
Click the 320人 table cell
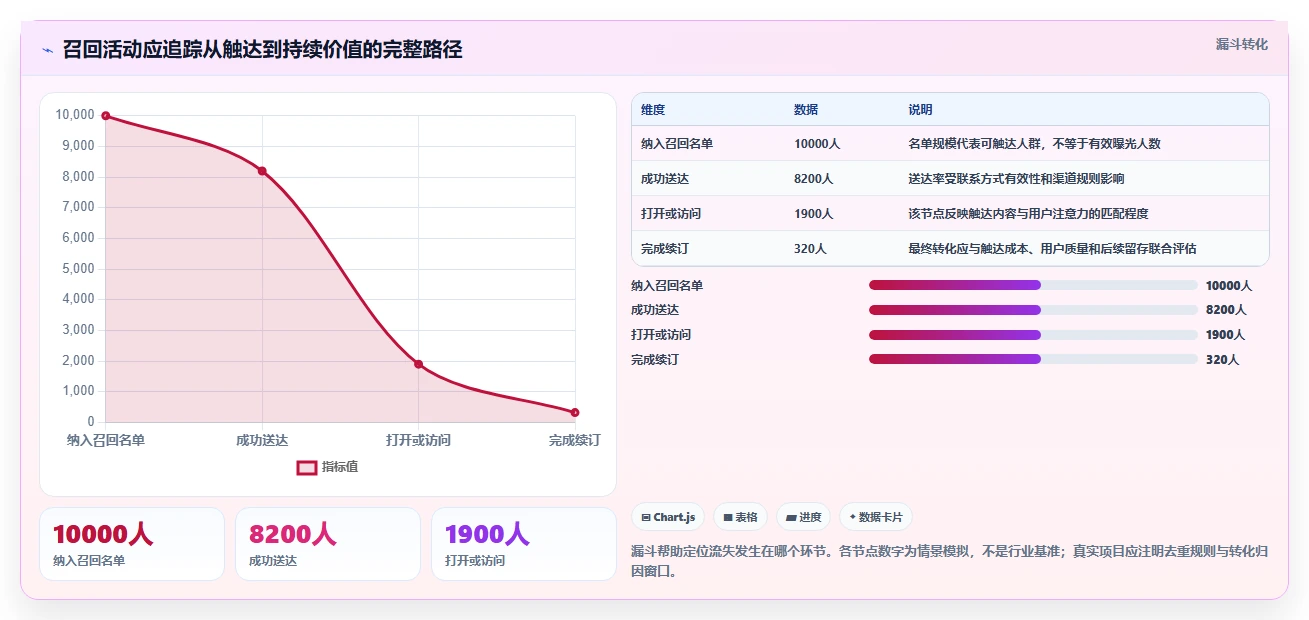click(810, 249)
